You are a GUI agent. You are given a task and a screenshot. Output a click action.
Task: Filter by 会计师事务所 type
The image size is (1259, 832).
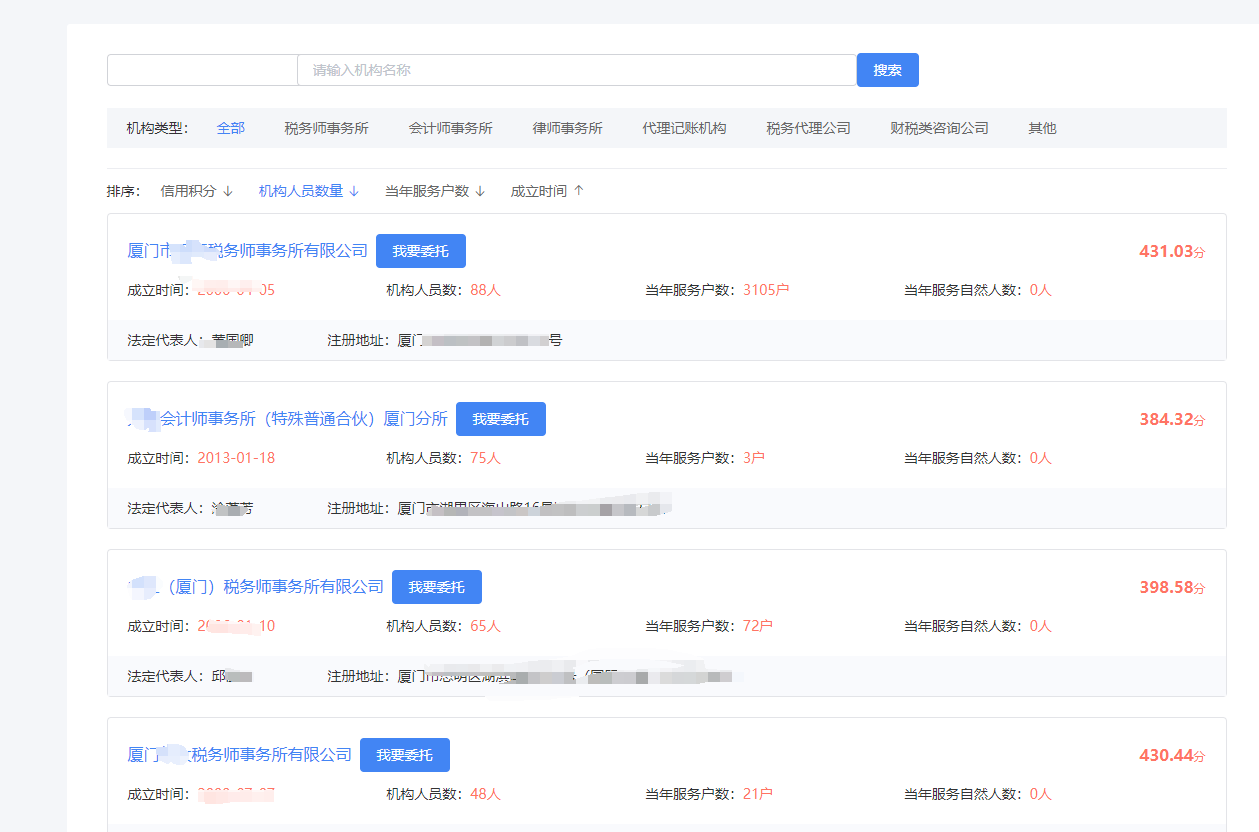[450, 128]
